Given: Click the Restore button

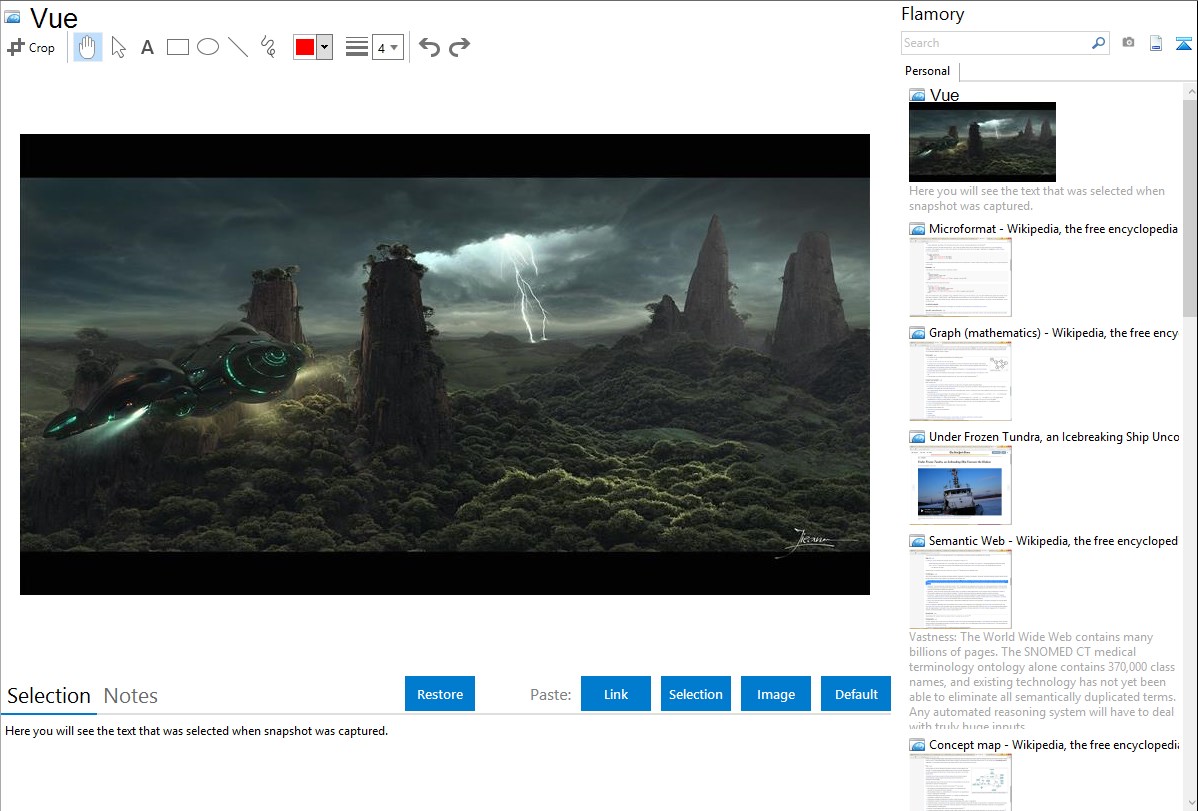Looking at the screenshot, I should (x=440, y=694).
